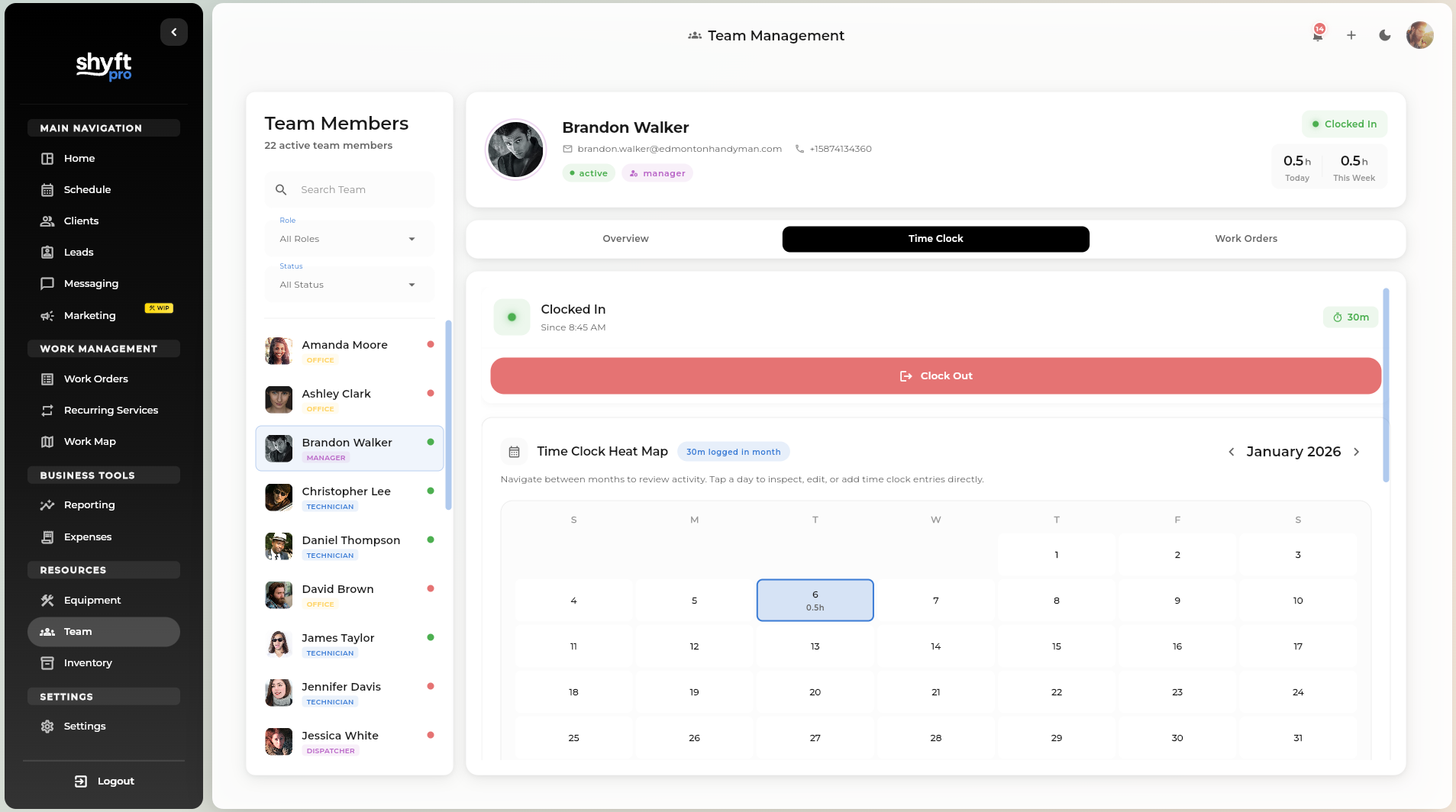
Task: Open Recurring Services from the sidebar
Action: tap(47, 410)
